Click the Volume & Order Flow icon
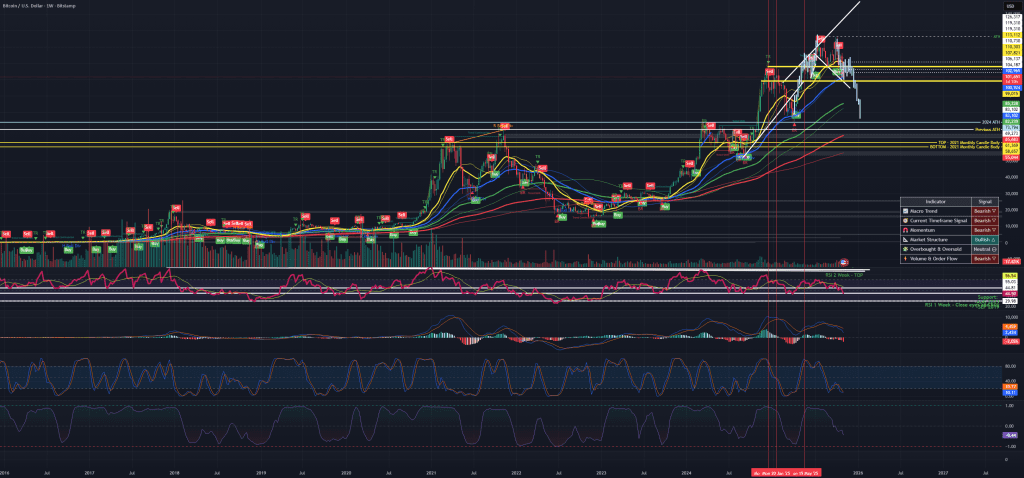1024x478 pixels. [x=905, y=259]
